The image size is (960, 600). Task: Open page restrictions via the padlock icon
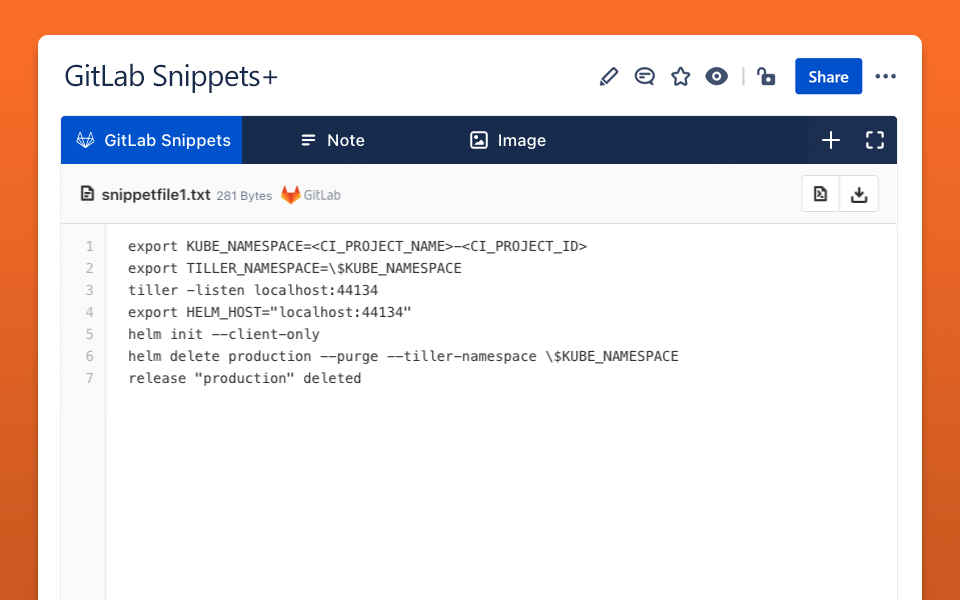pos(766,77)
